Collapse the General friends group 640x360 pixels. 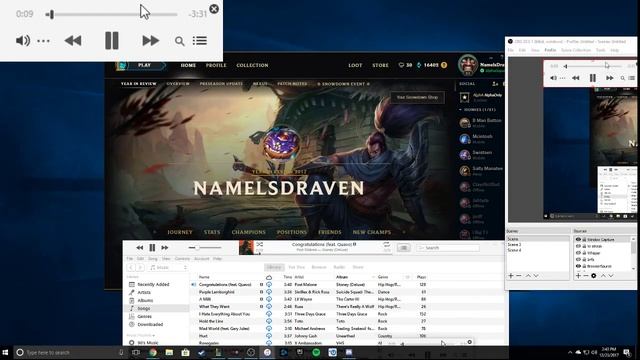point(478,110)
